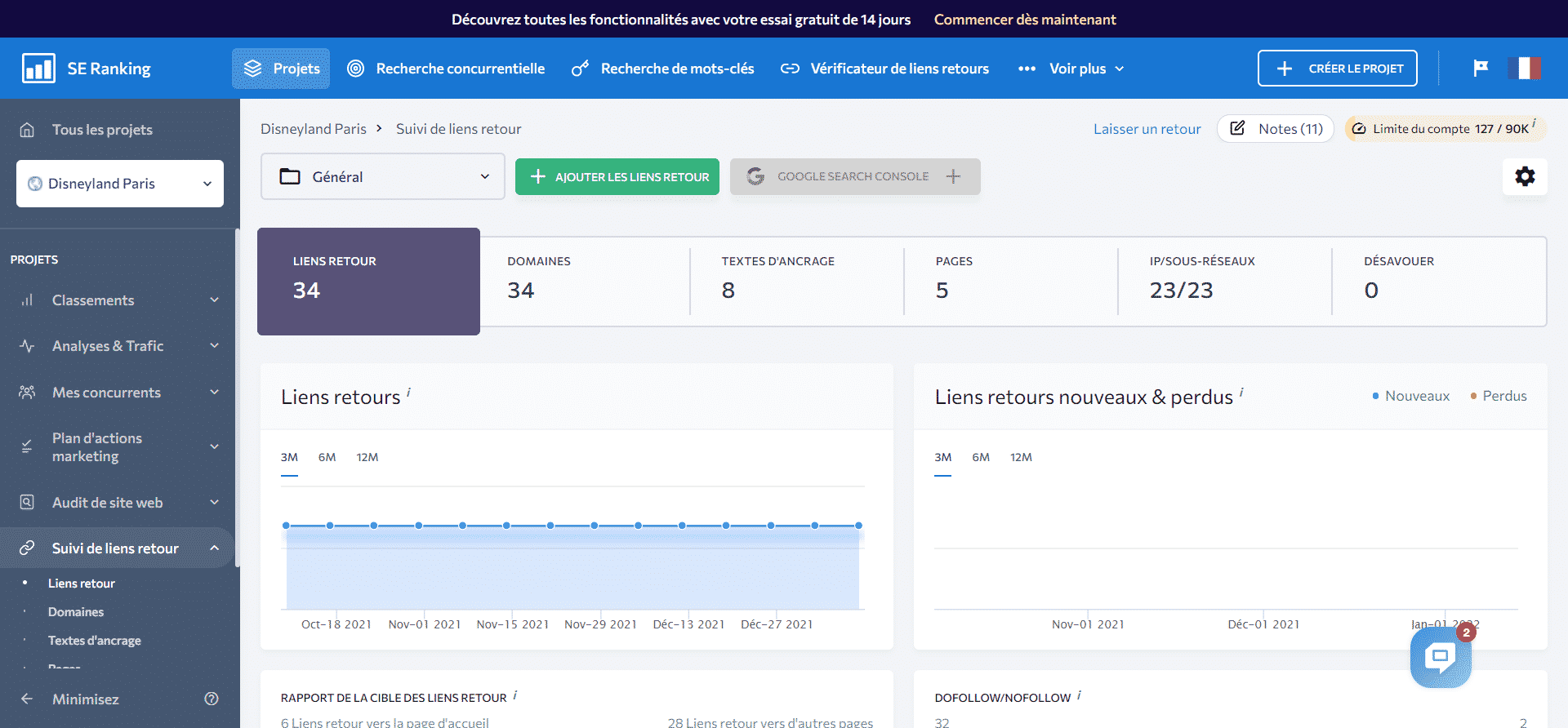The image size is (1568, 728).
Task: Open the Général group dropdown
Action: (x=382, y=176)
